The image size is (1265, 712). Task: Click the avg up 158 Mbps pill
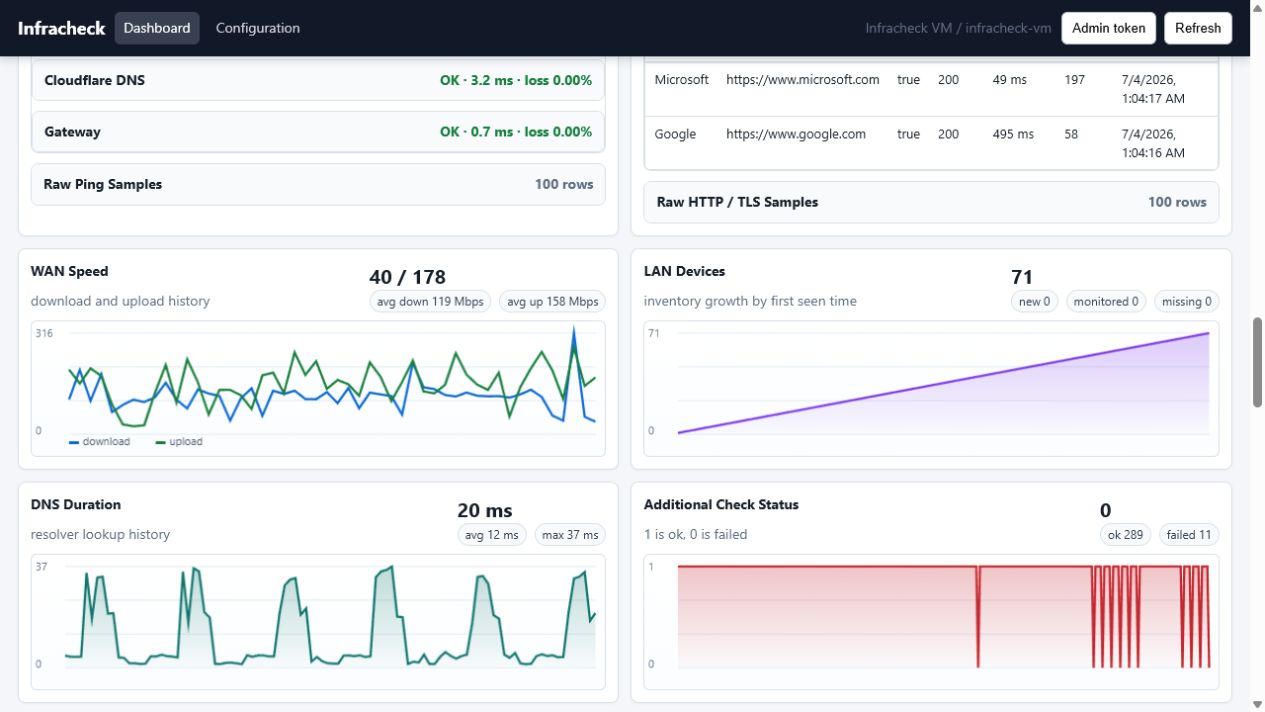tap(552, 301)
